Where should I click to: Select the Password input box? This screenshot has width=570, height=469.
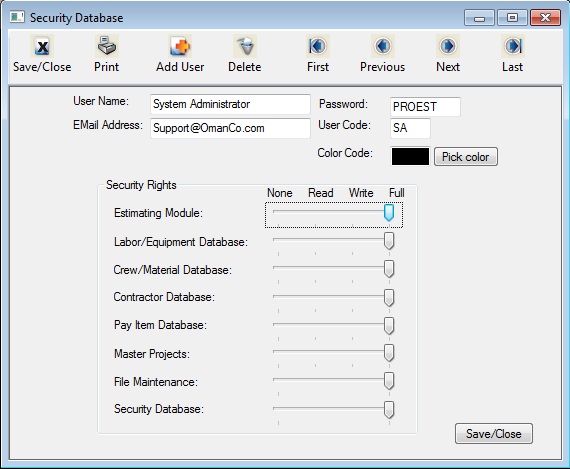tap(425, 107)
